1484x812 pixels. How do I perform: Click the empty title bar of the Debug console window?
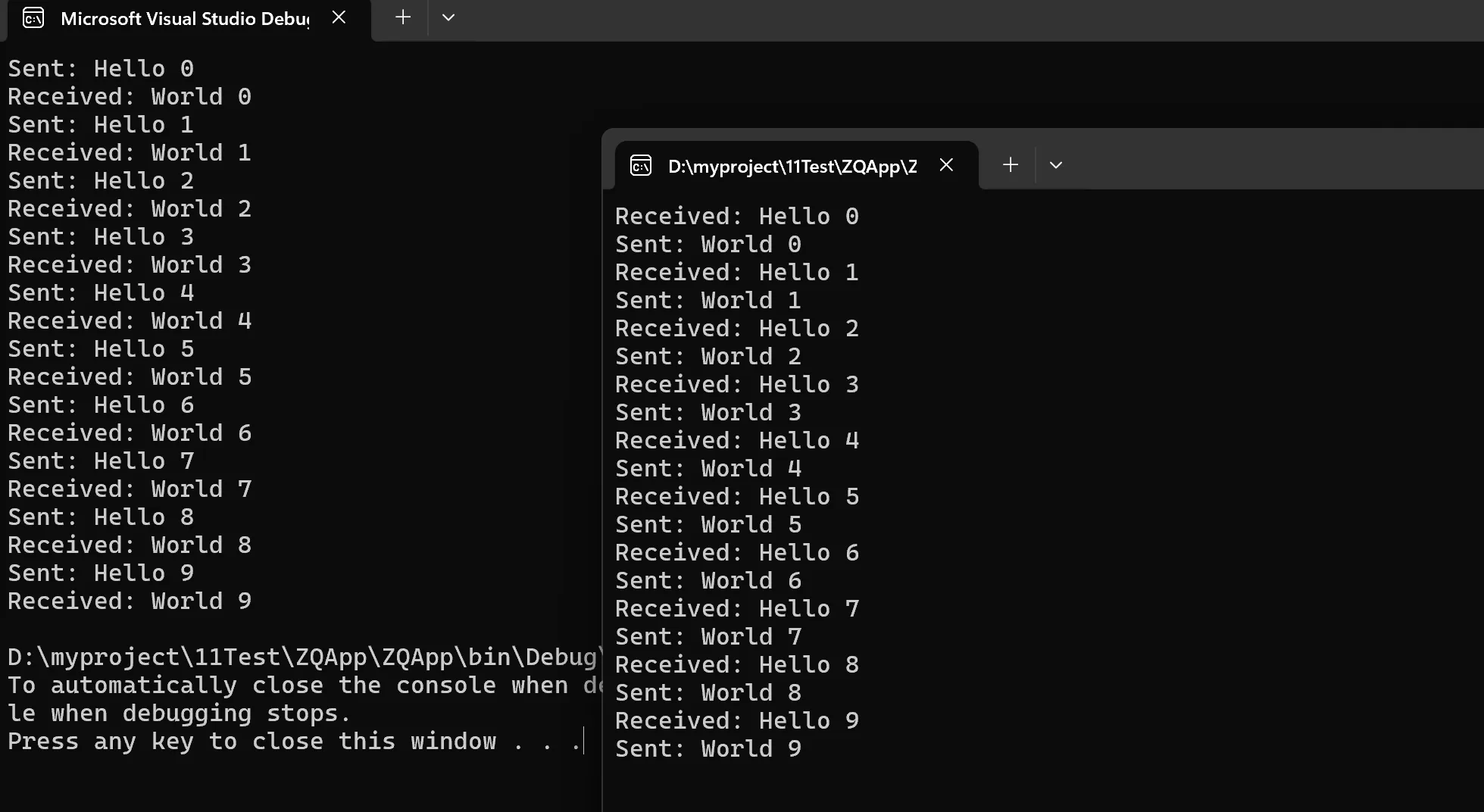[909, 19]
